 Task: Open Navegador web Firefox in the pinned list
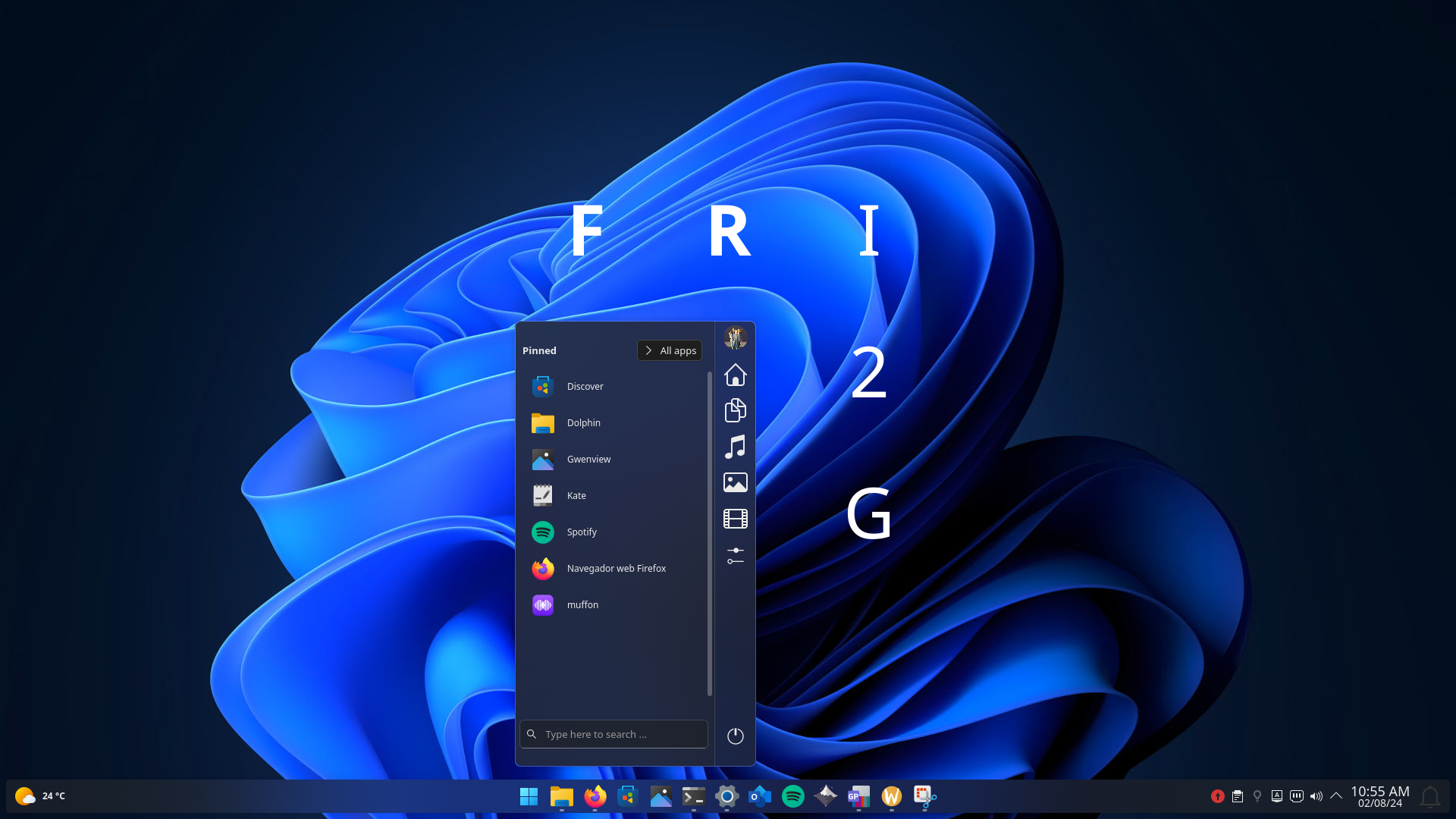tap(613, 569)
